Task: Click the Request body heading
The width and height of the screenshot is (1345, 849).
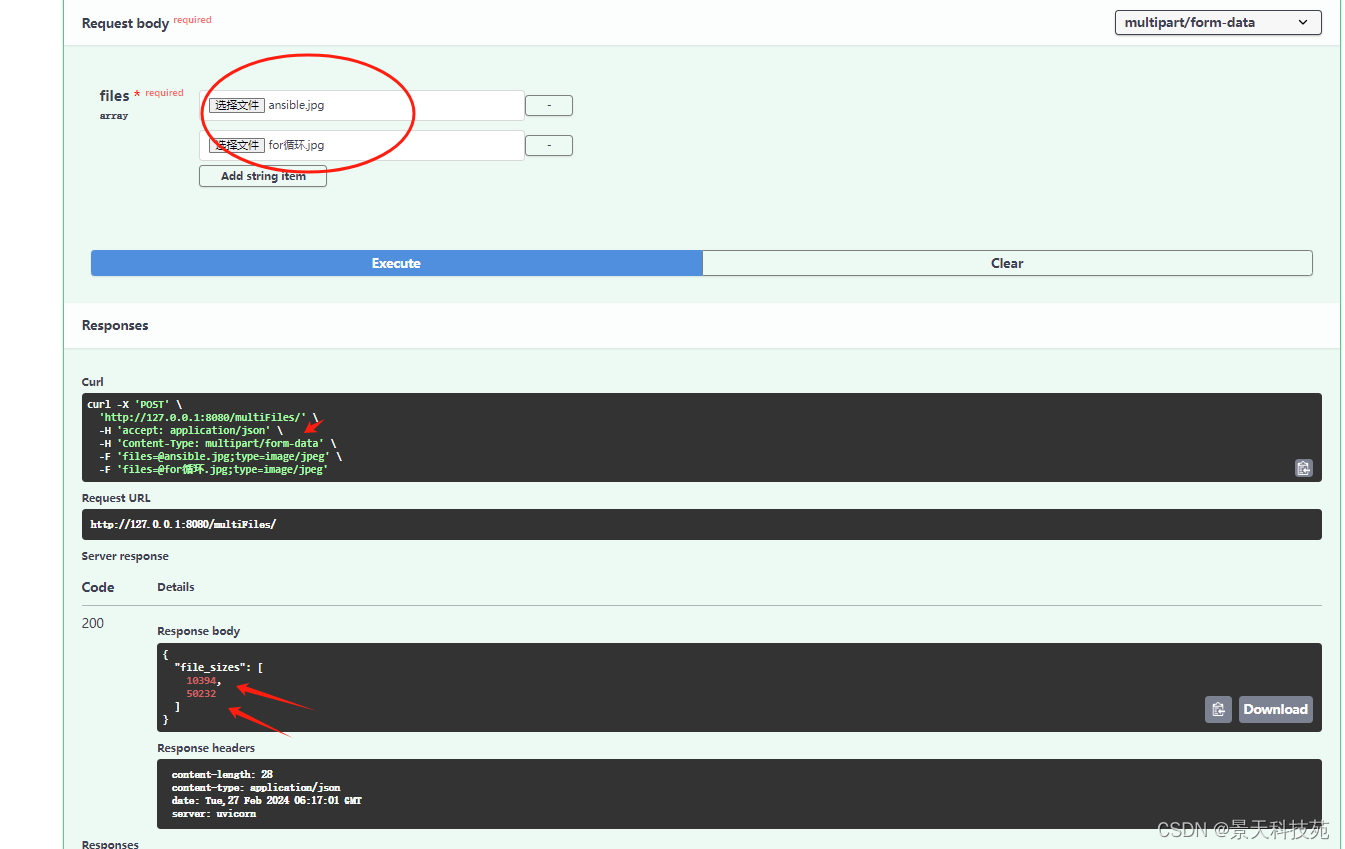Action: click(x=125, y=23)
